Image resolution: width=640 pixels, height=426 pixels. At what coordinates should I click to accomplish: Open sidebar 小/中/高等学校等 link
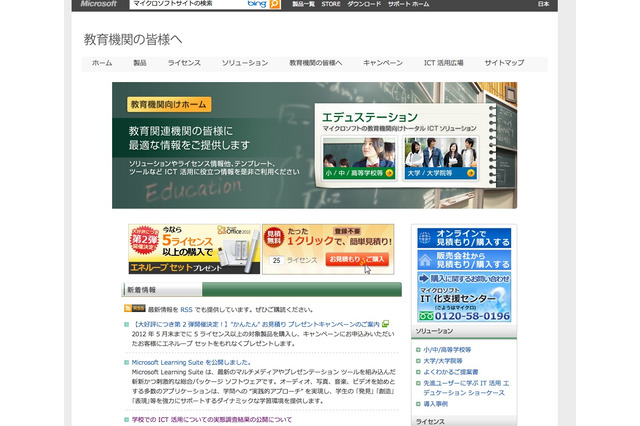tap(447, 350)
